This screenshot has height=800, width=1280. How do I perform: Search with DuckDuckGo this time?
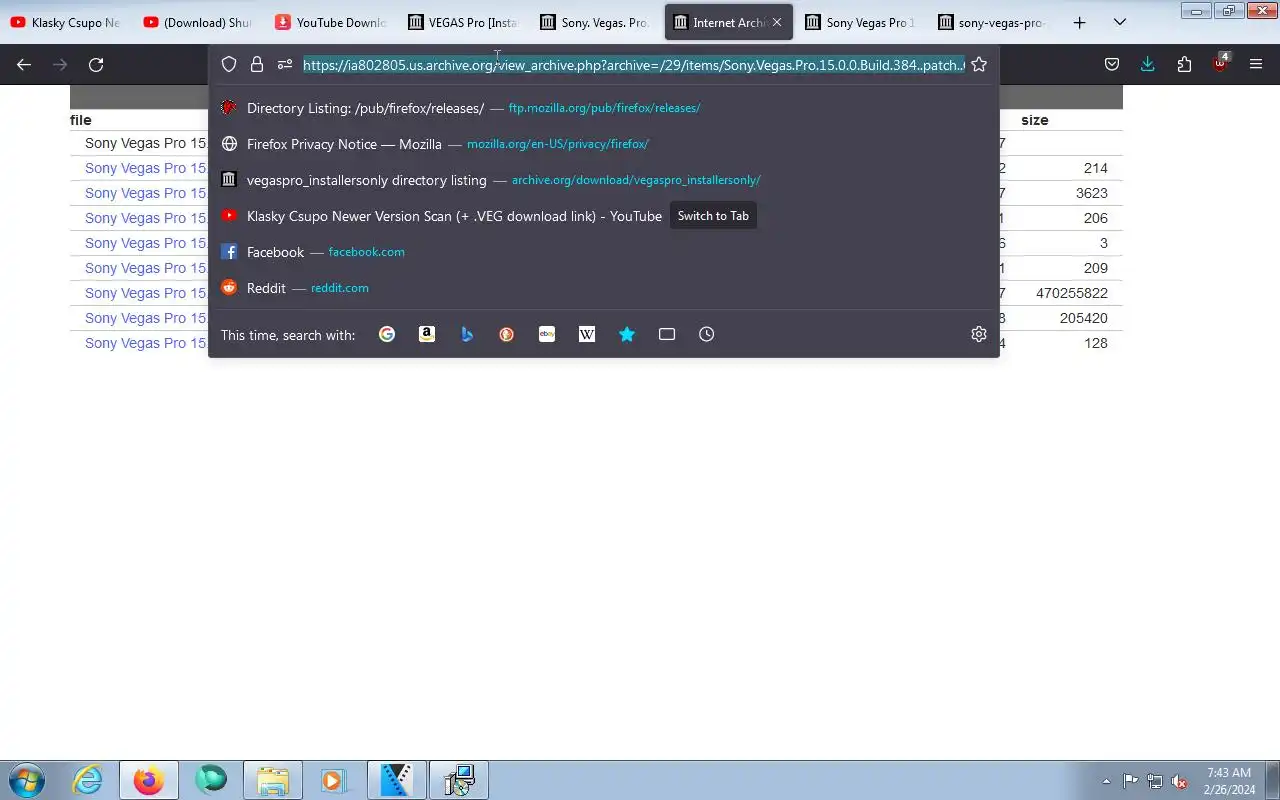pyautogui.click(x=507, y=334)
